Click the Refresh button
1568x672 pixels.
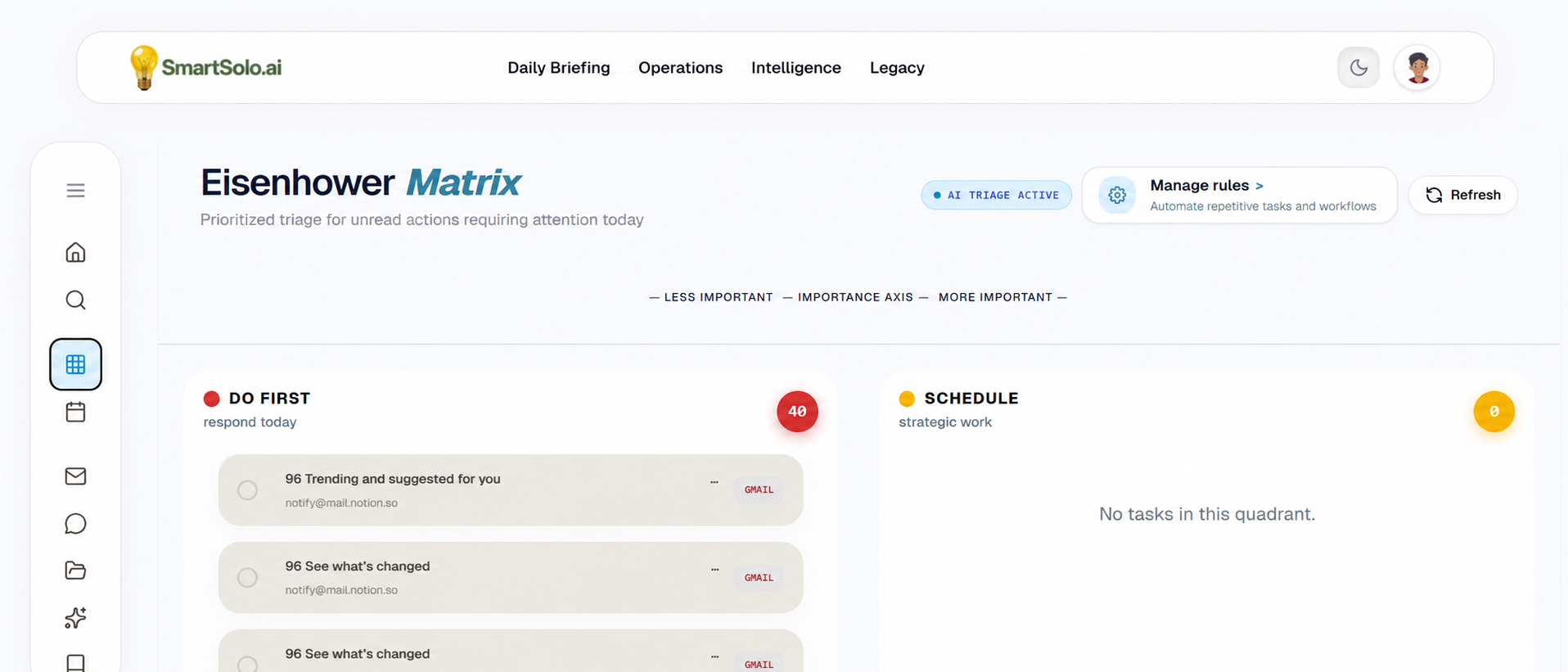point(1462,195)
